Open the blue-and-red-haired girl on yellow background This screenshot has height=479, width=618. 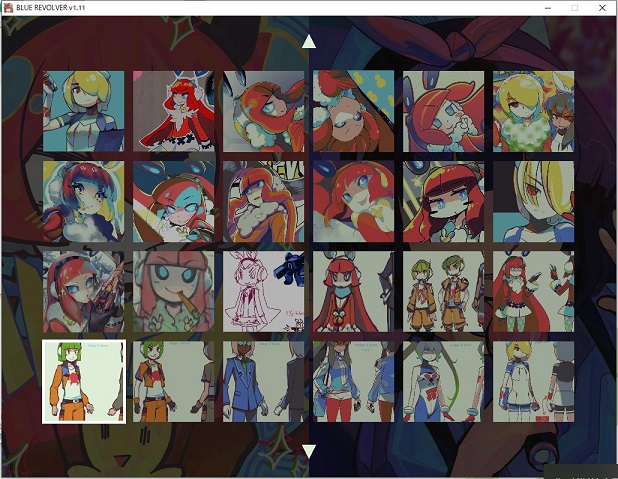point(84,201)
